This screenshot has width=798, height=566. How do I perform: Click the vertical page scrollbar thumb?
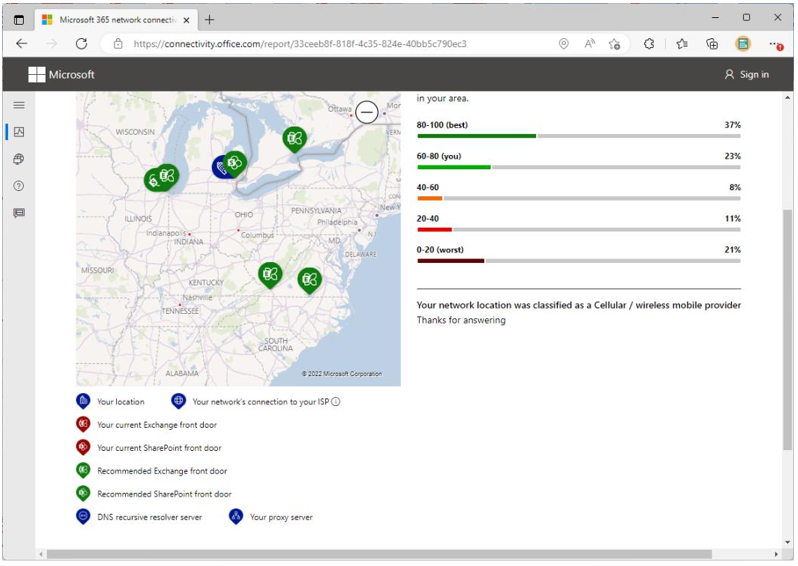point(788,329)
